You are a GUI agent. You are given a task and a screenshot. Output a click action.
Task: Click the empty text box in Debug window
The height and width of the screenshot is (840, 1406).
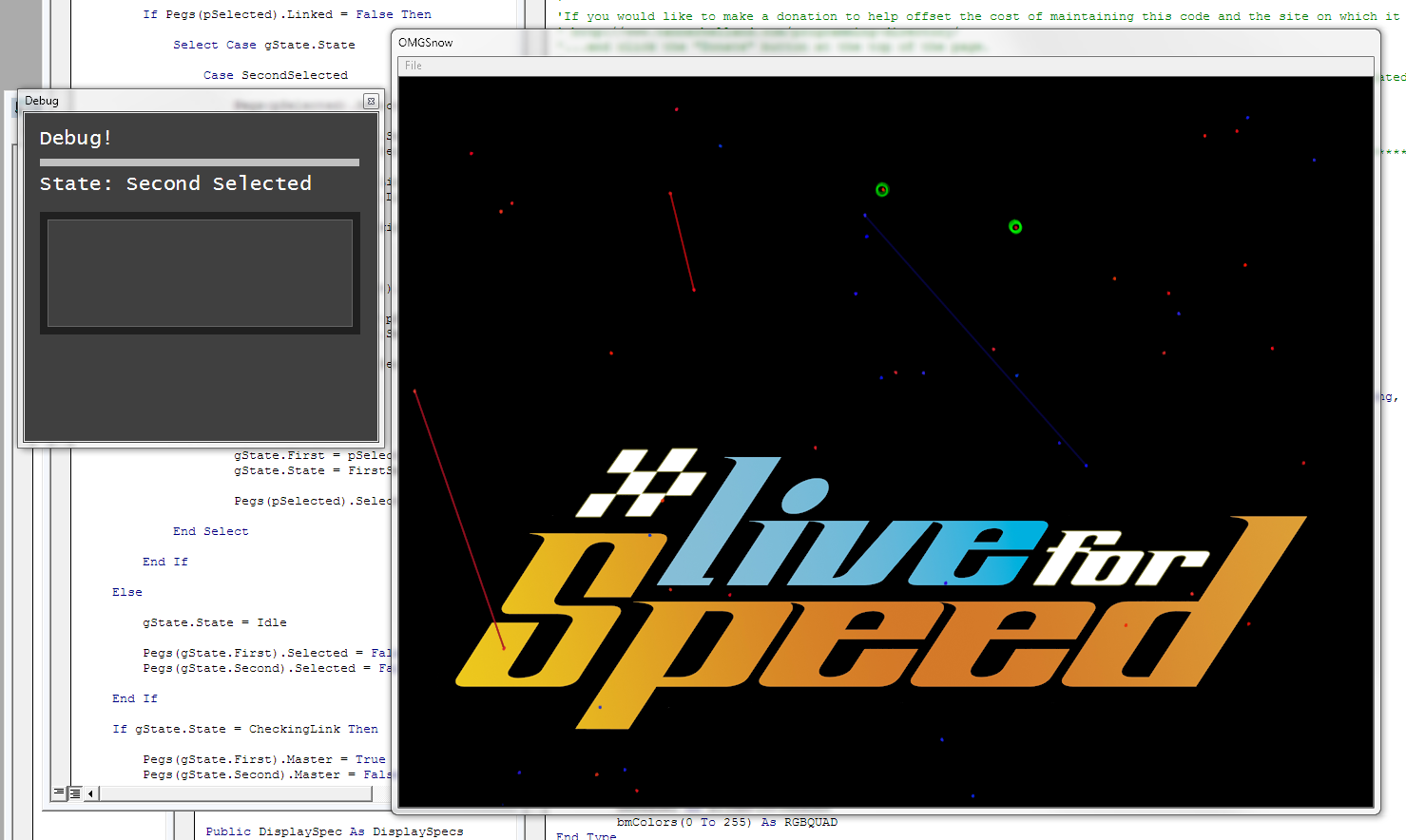click(x=200, y=273)
